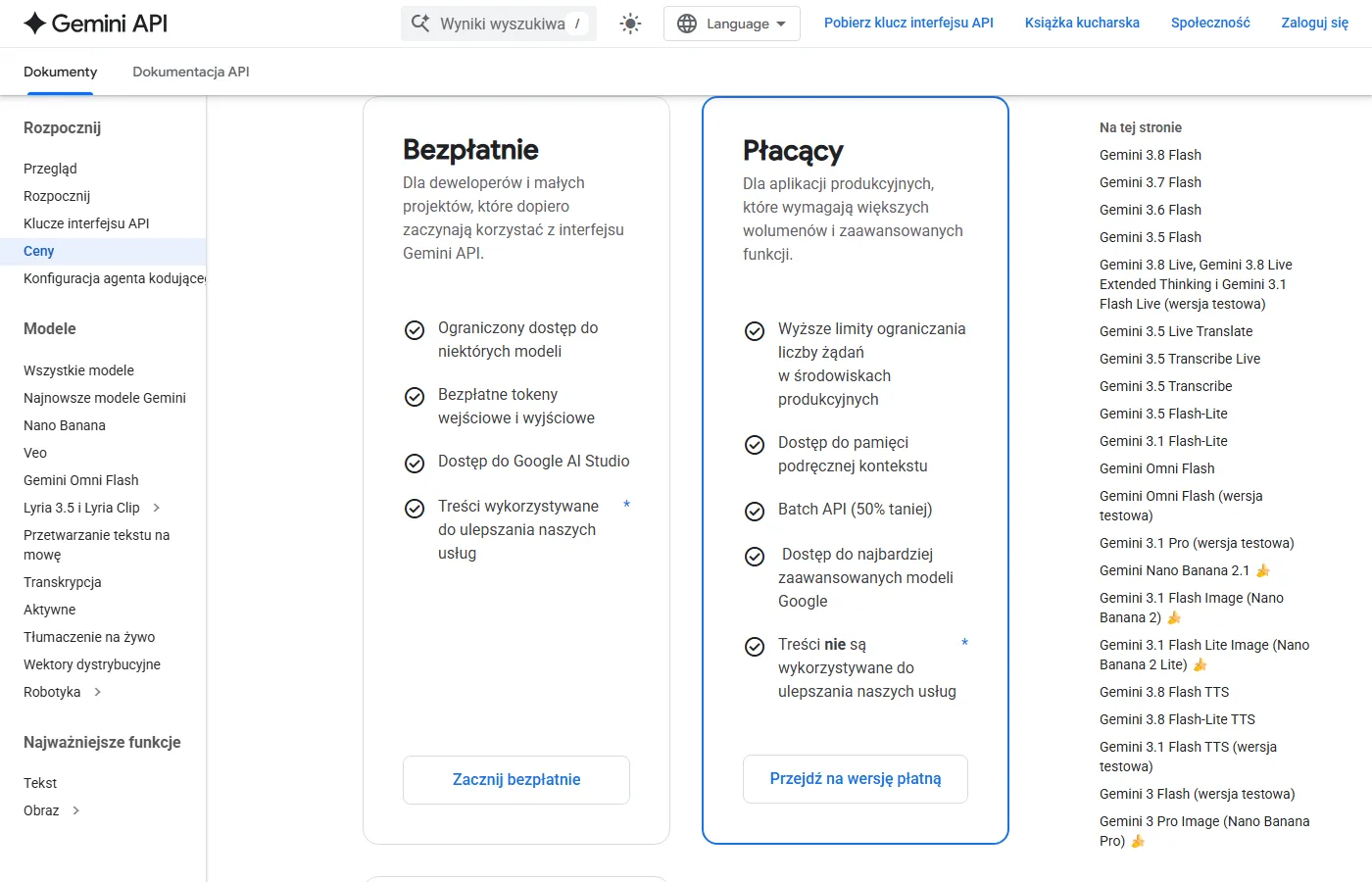Jump to 'Gemini Omni Flash' in page contents
Image resolution: width=1372 pixels, height=882 pixels.
click(1156, 468)
